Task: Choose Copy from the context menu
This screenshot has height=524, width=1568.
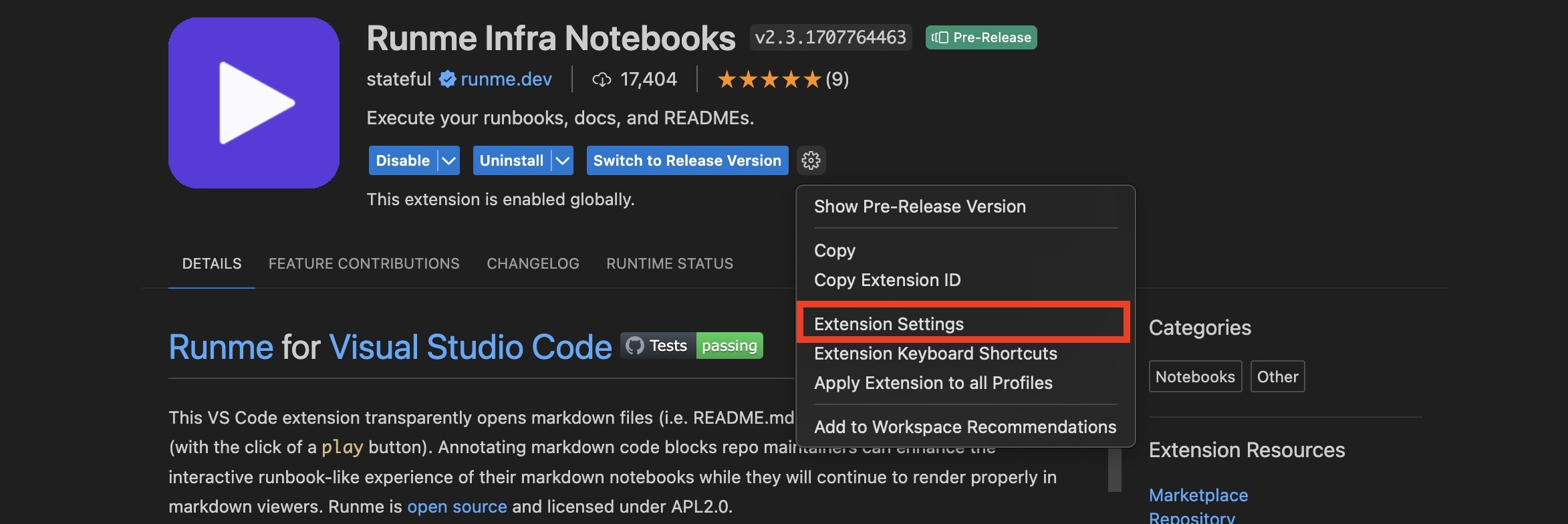Action: (965, 251)
